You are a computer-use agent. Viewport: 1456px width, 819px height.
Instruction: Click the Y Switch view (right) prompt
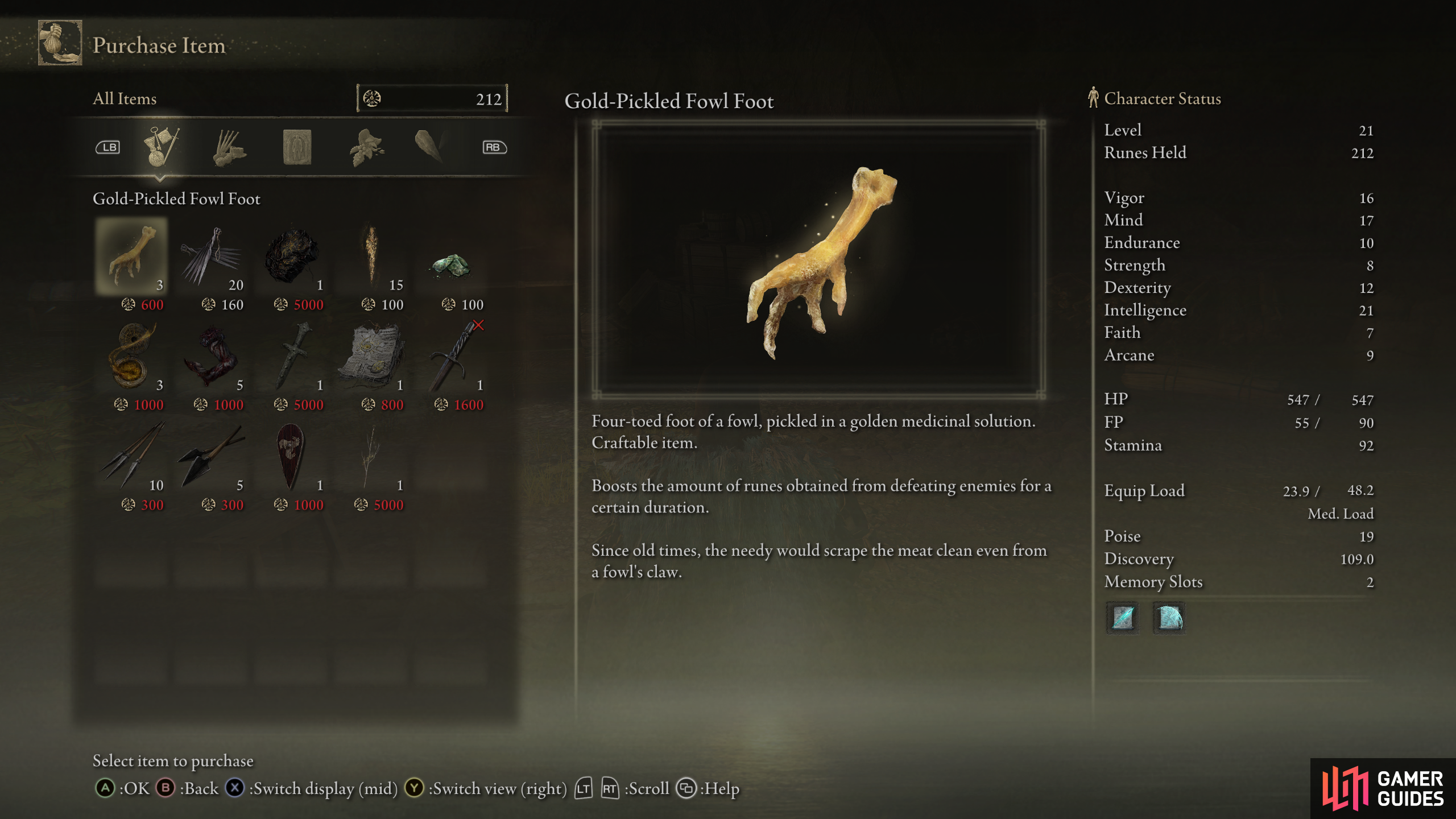click(x=486, y=788)
